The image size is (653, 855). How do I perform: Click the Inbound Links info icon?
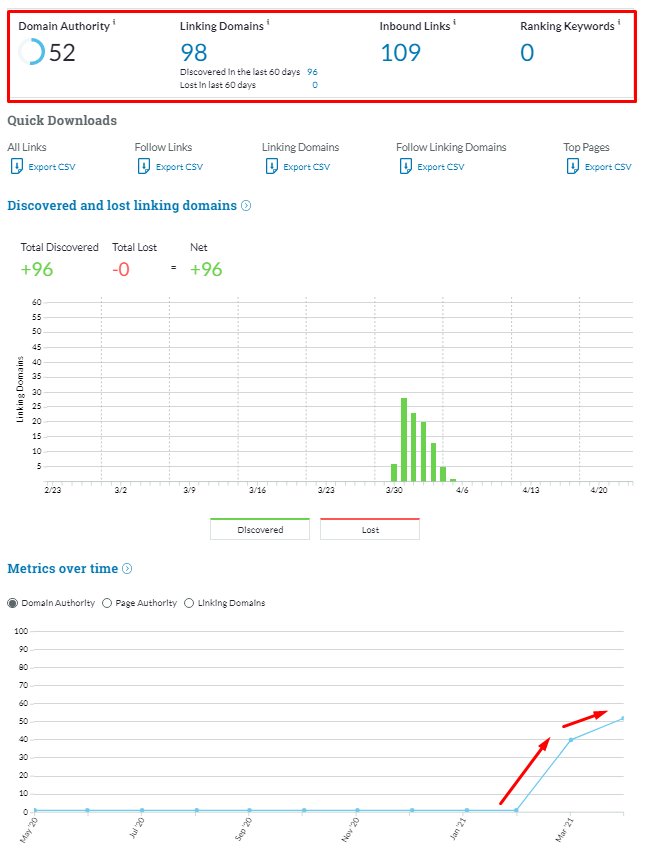[x=455, y=22]
